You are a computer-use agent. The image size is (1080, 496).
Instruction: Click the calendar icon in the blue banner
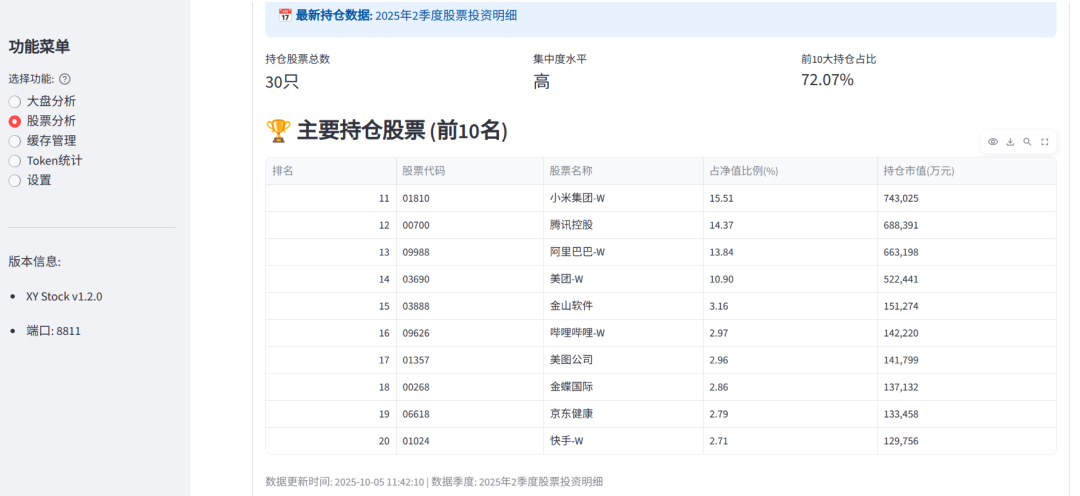coord(284,16)
